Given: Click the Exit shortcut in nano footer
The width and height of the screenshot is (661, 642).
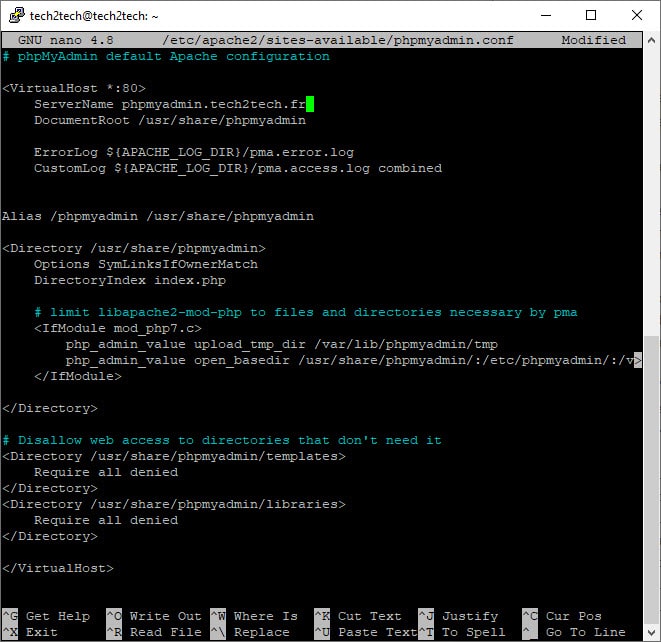Looking at the screenshot, I should click(42, 632).
